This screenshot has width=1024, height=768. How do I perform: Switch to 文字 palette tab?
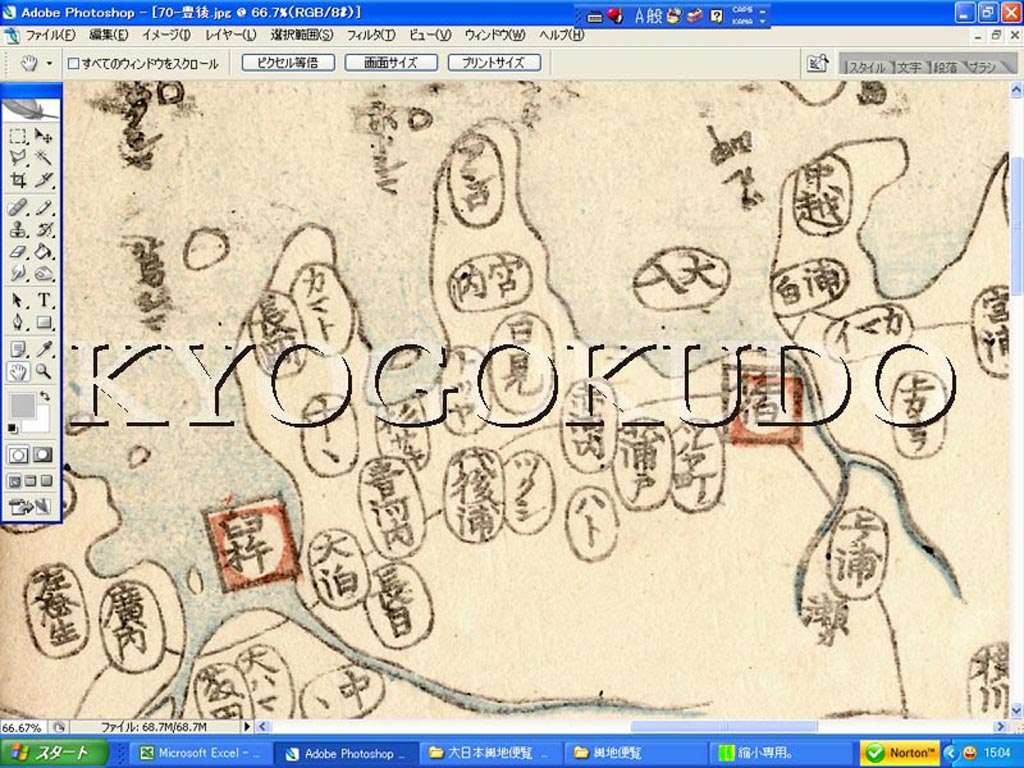(908, 67)
